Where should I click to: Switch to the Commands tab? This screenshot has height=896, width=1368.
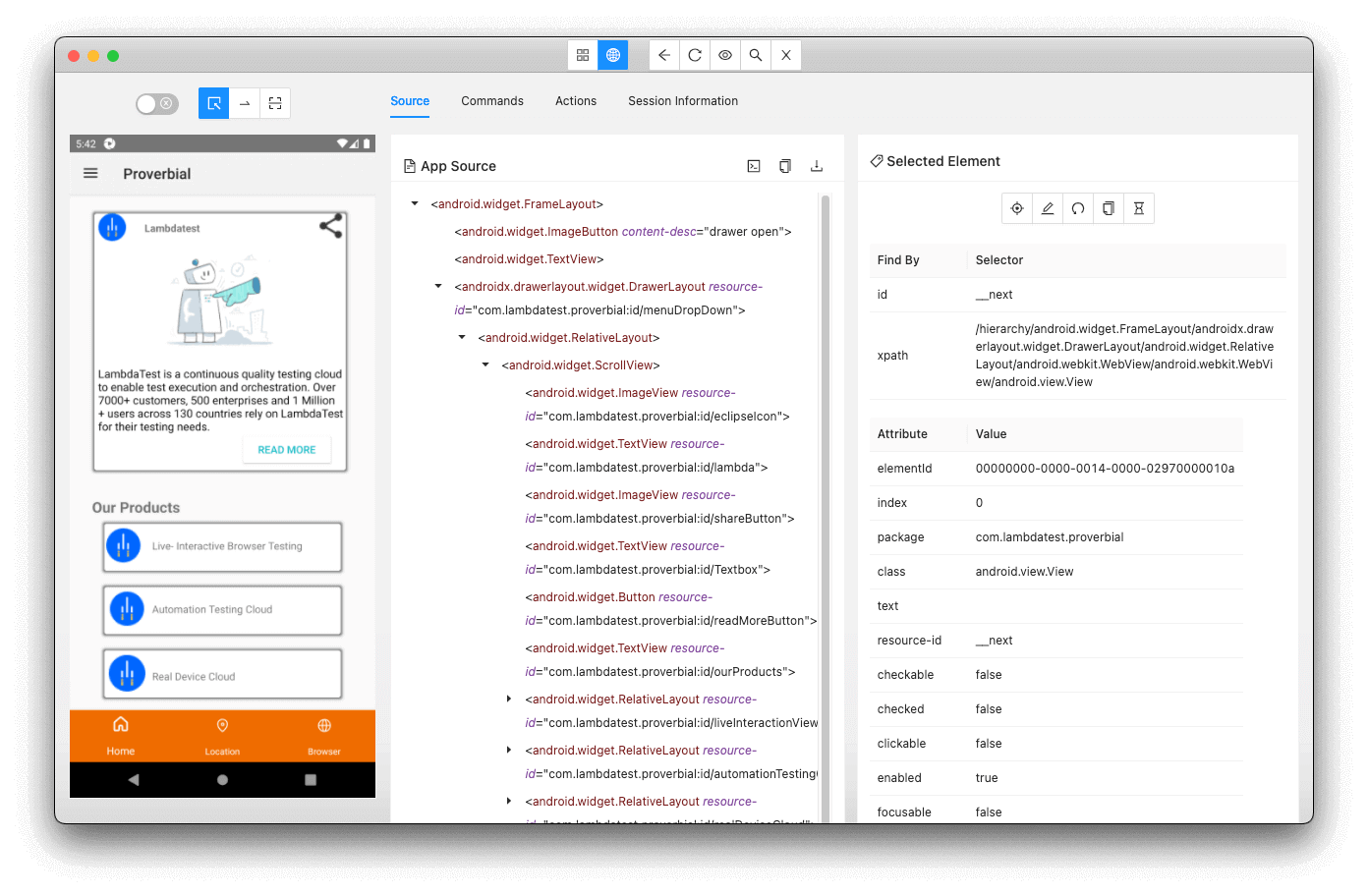(x=491, y=101)
